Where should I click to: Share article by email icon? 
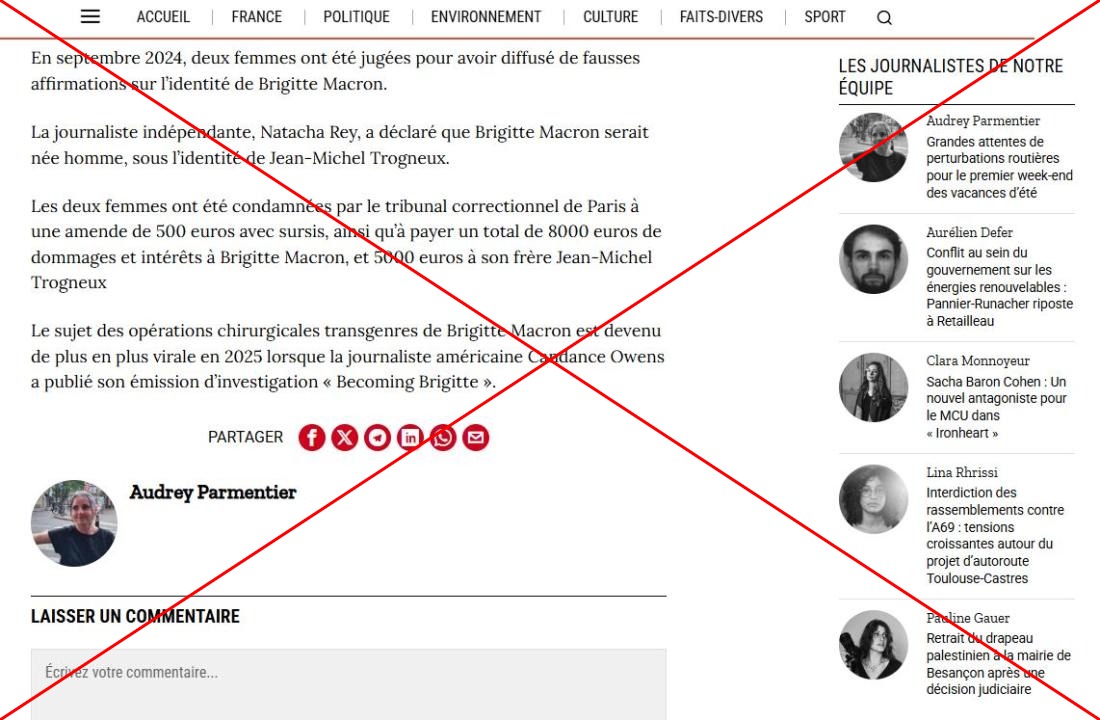pyautogui.click(x=476, y=437)
